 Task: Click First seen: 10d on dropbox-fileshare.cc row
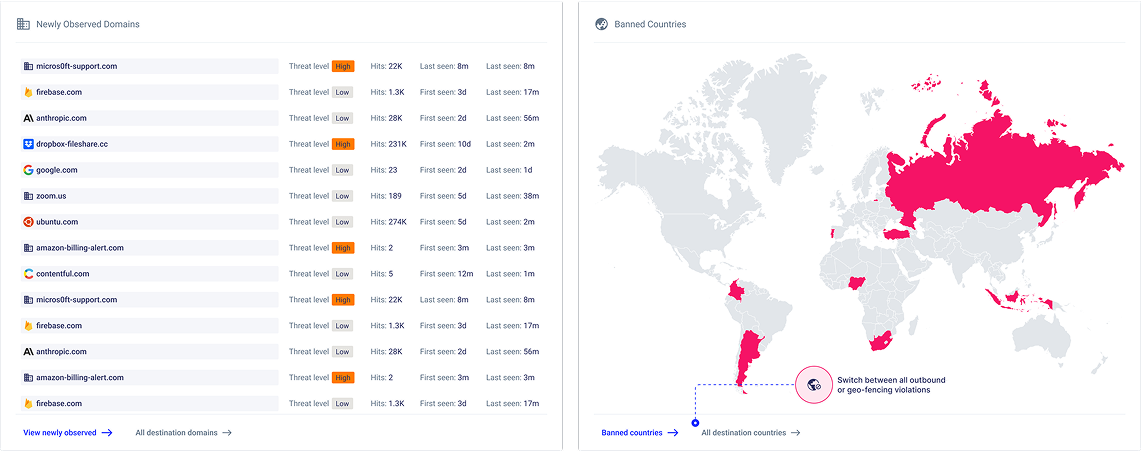click(445, 144)
